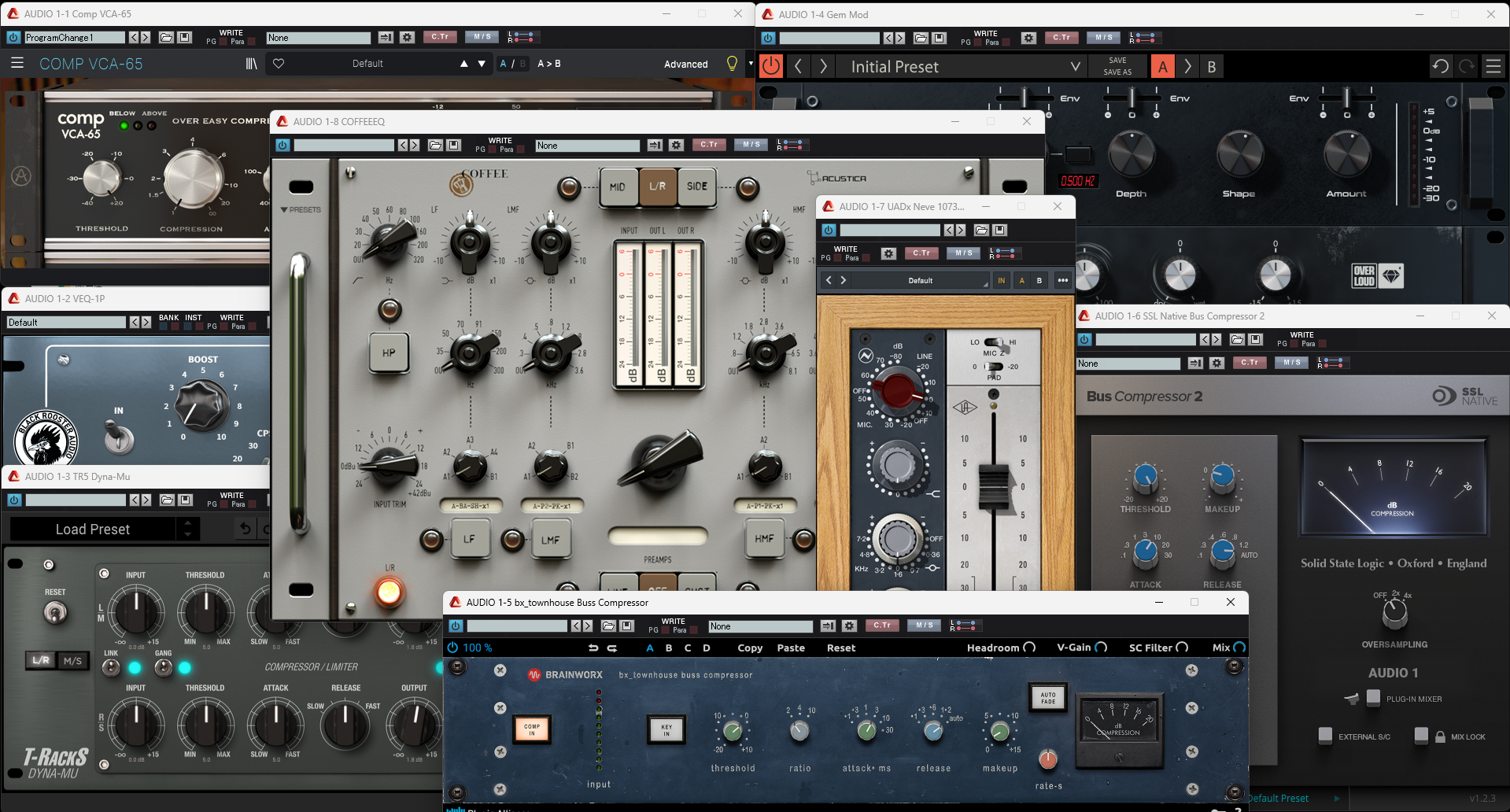Toggle IN button in Neve 1073 toolbar
This screenshot has height=812, width=1510.
[1001, 281]
